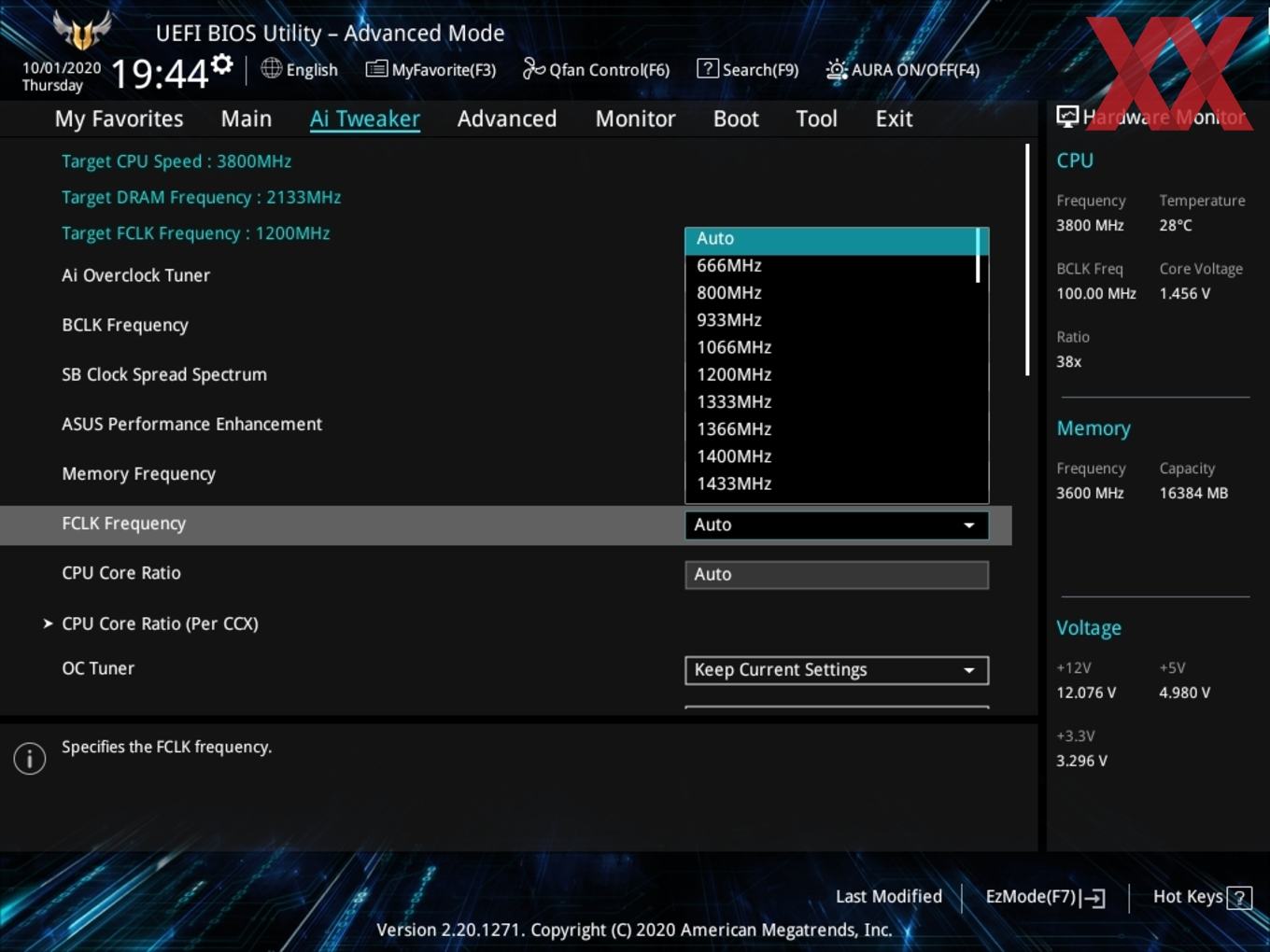This screenshot has height=952, width=1270.
Task: Switch to the Main tab
Action: coord(247,119)
